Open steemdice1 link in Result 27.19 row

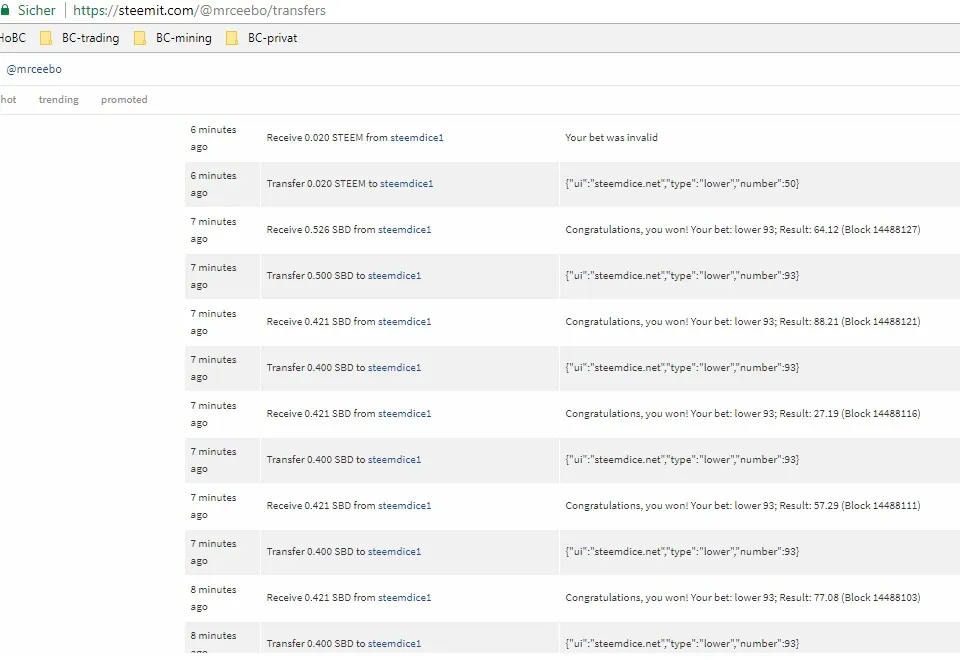pos(405,413)
